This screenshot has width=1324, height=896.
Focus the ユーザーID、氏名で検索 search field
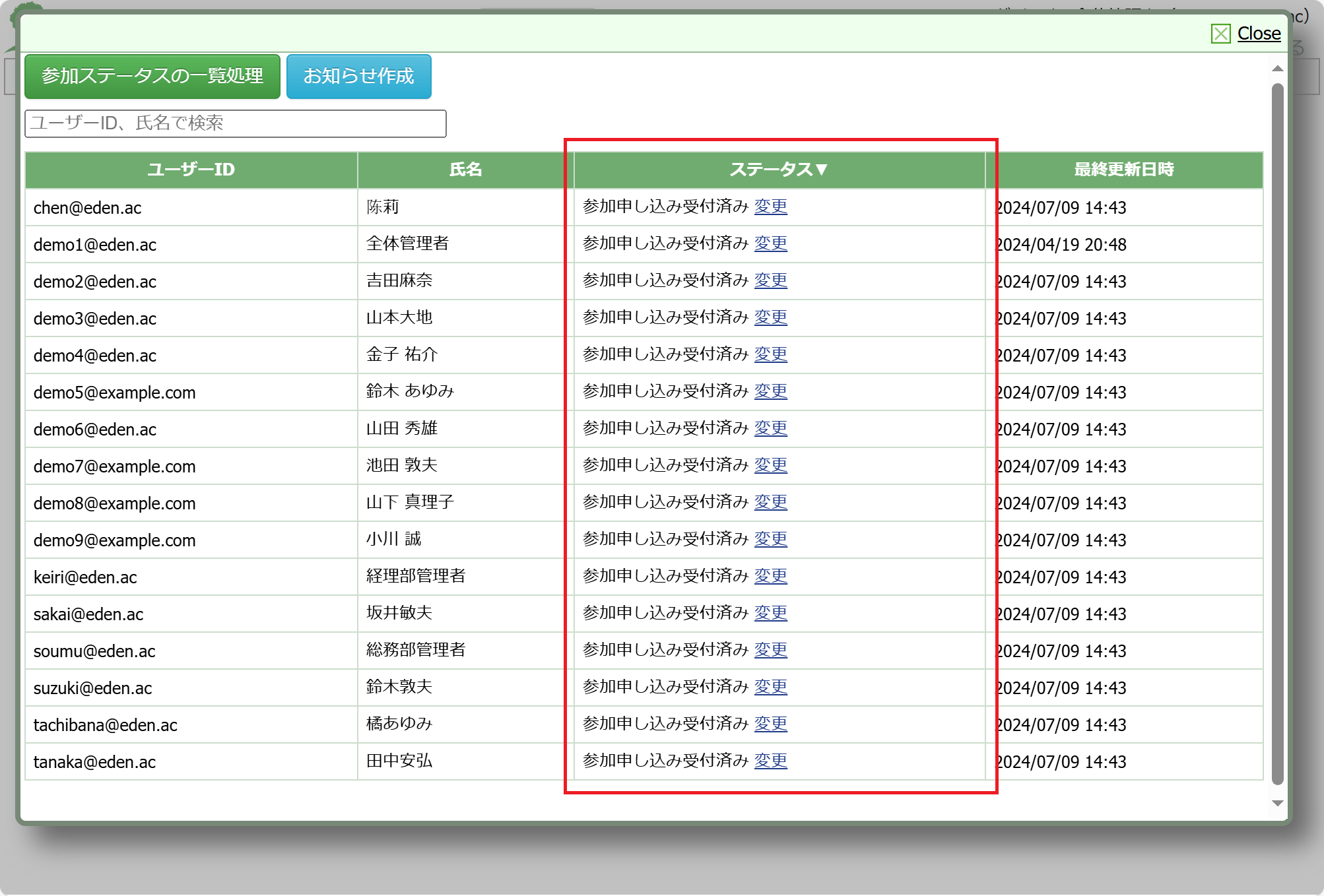pos(236,123)
